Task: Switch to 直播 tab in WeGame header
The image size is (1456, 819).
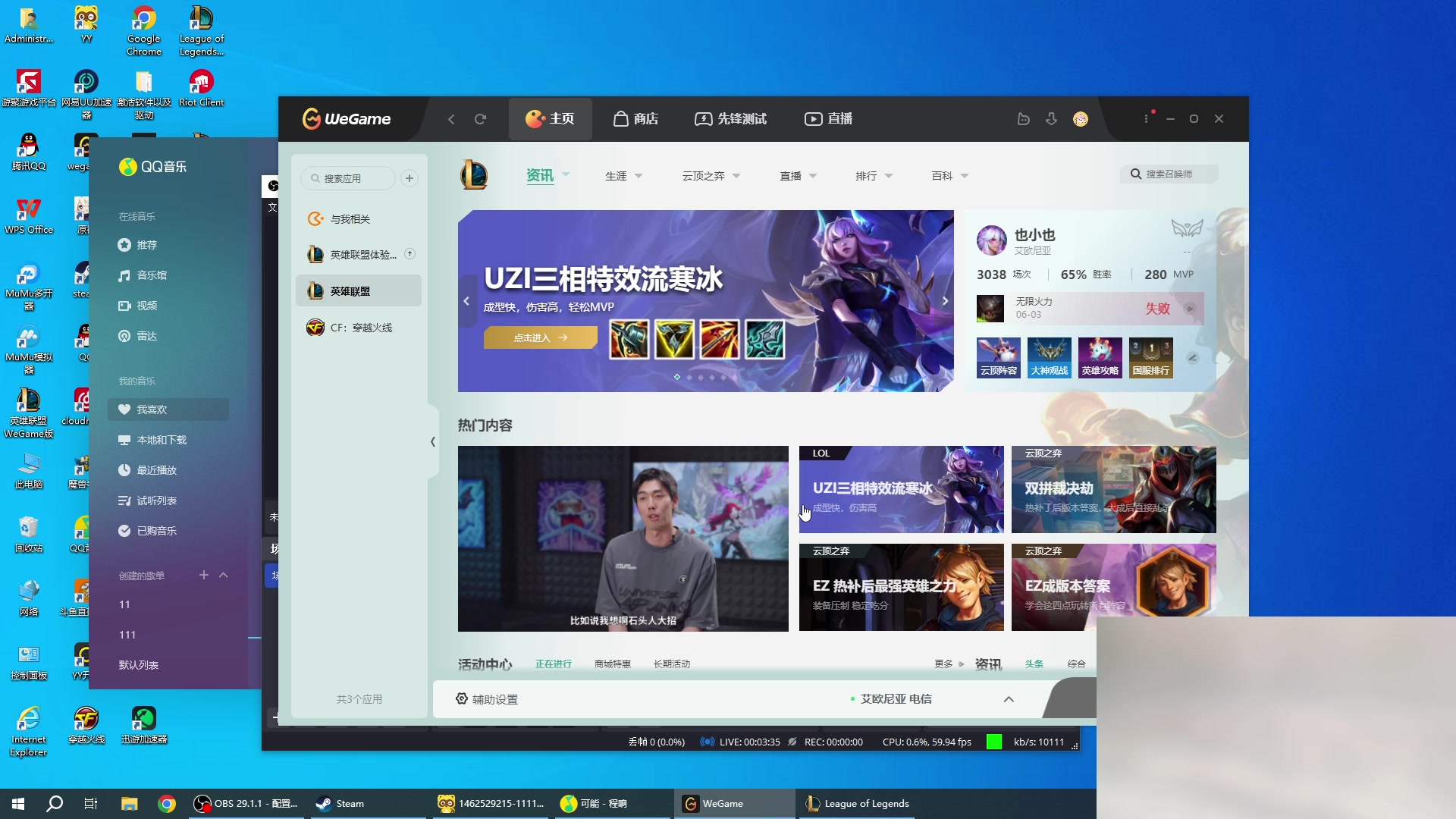Action: pyautogui.click(x=829, y=119)
